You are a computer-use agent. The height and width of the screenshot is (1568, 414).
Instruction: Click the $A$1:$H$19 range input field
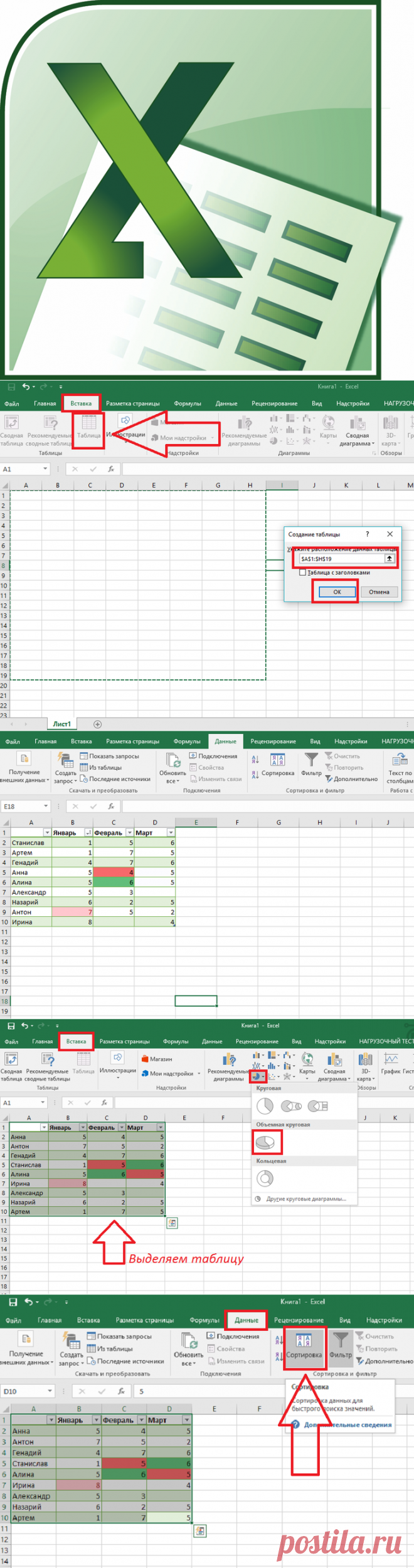point(341,558)
